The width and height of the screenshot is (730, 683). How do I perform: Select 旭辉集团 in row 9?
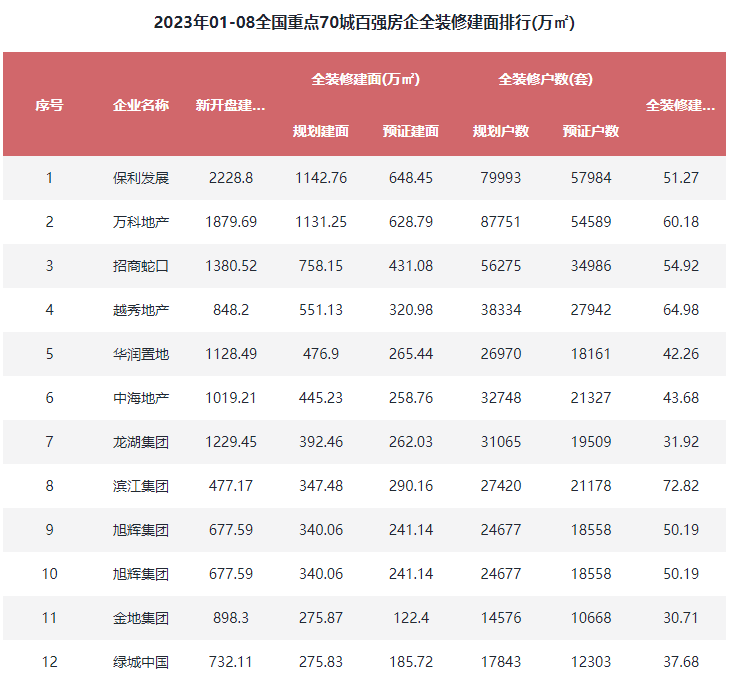click(141, 530)
